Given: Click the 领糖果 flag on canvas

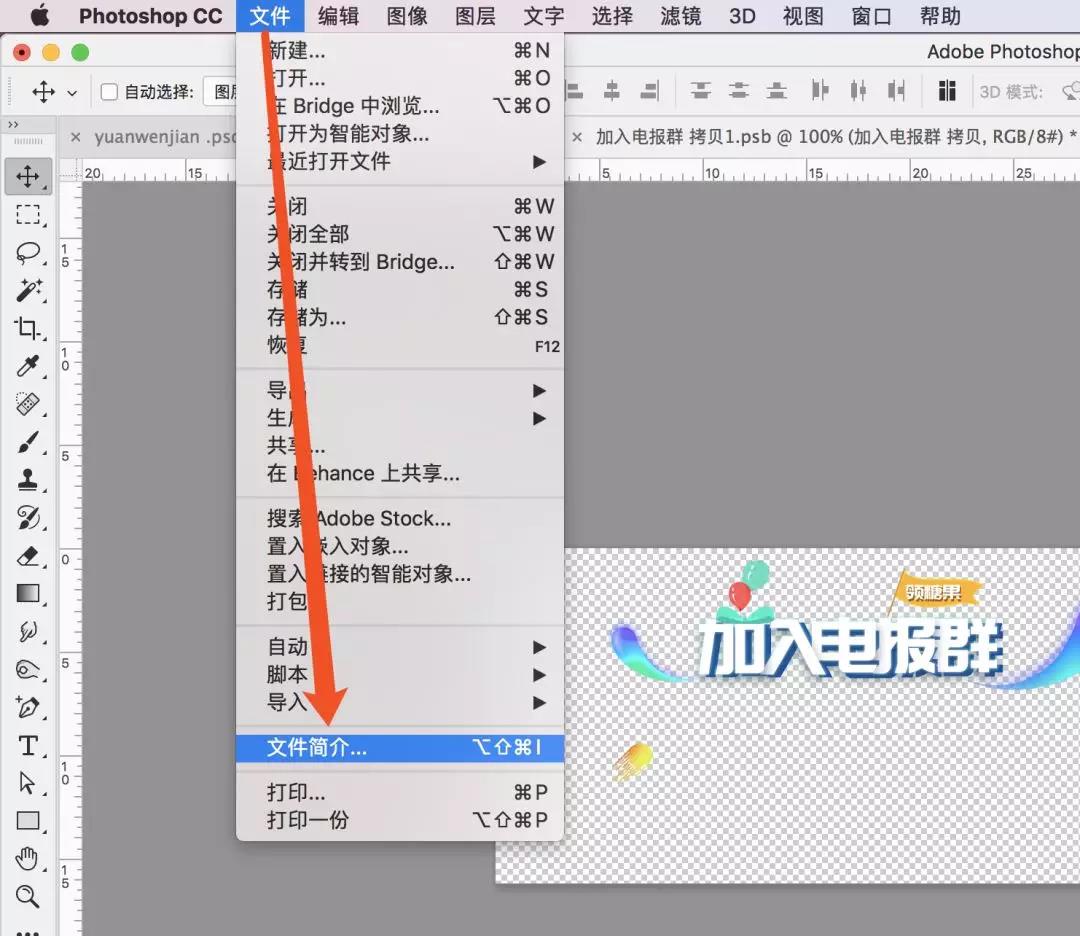Looking at the screenshot, I should pos(935,592).
